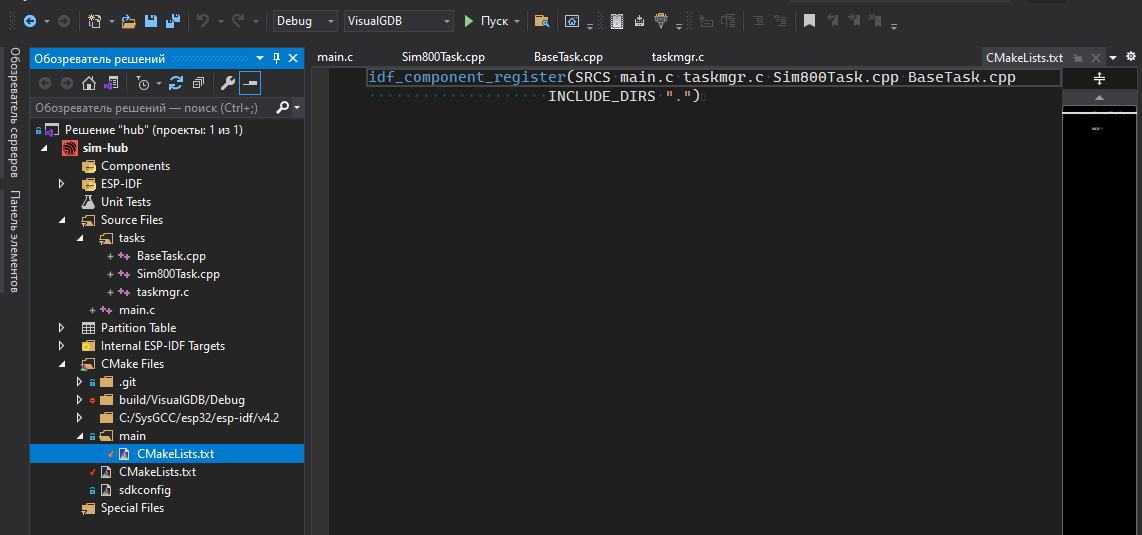Toggle bookmark using the bookmark toolbar icon
The width and height of the screenshot is (1142, 535).
[809, 21]
